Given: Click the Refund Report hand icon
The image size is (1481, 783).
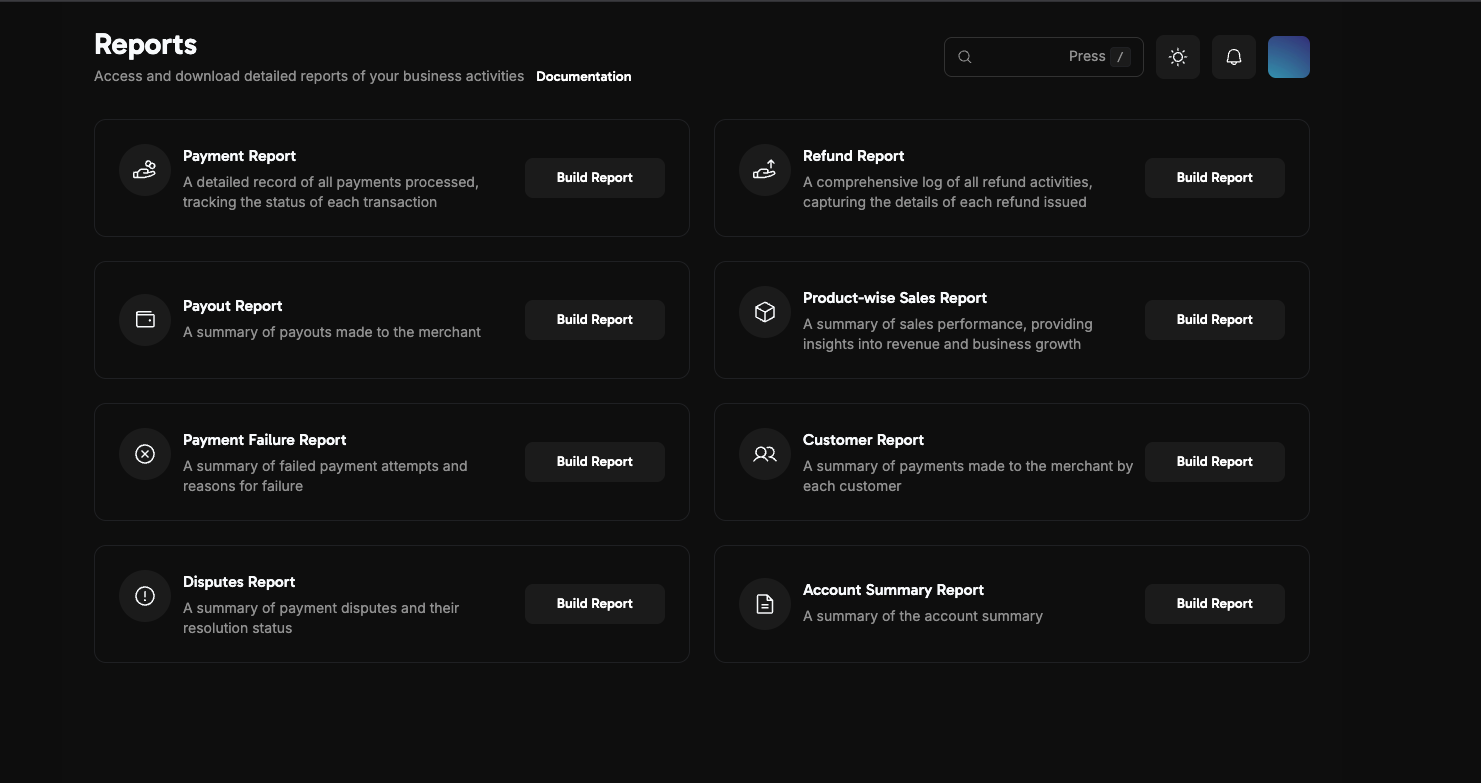Looking at the screenshot, I should pos(764,170).
